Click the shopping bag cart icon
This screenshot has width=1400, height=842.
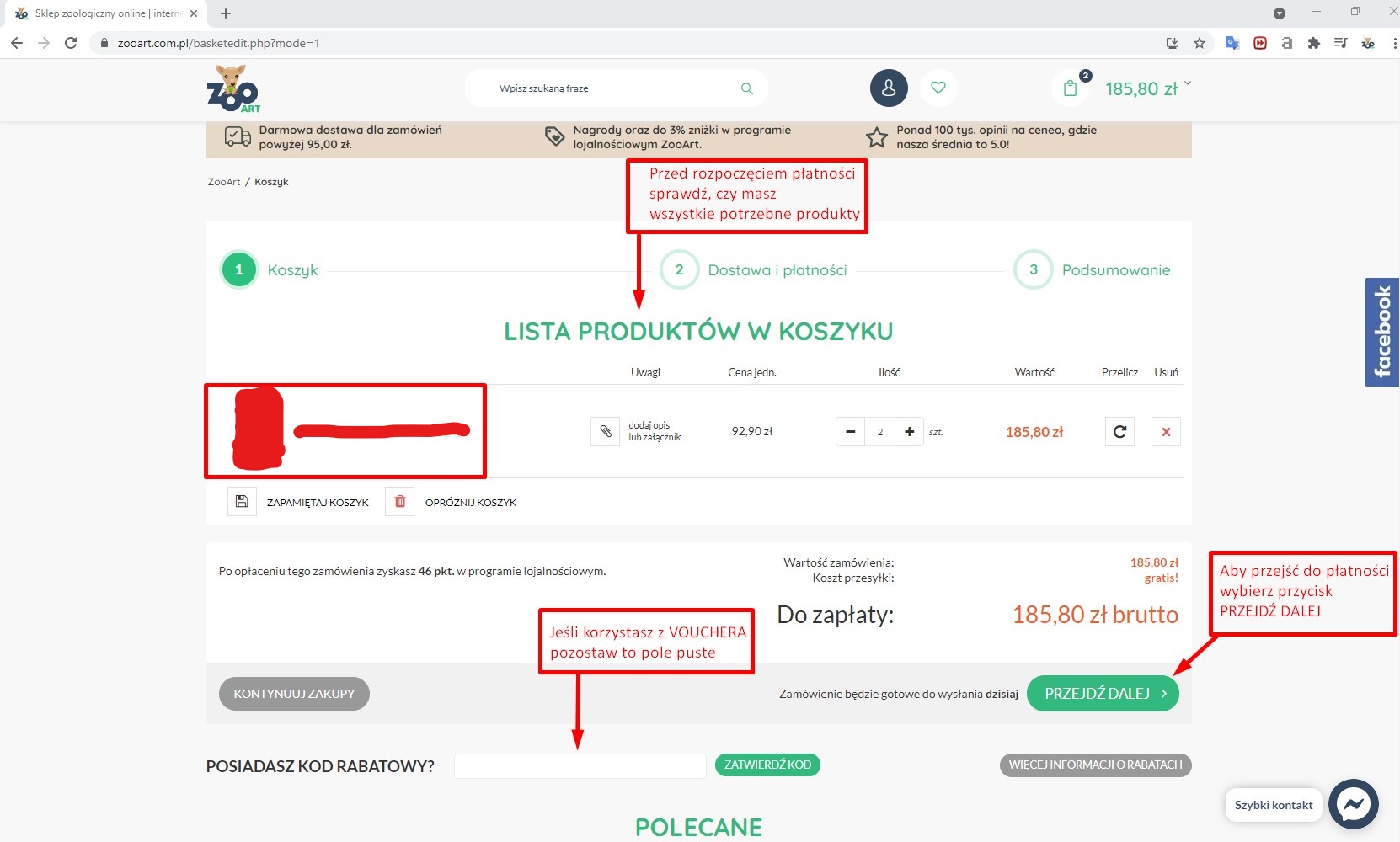click(x=1071, y=88)
